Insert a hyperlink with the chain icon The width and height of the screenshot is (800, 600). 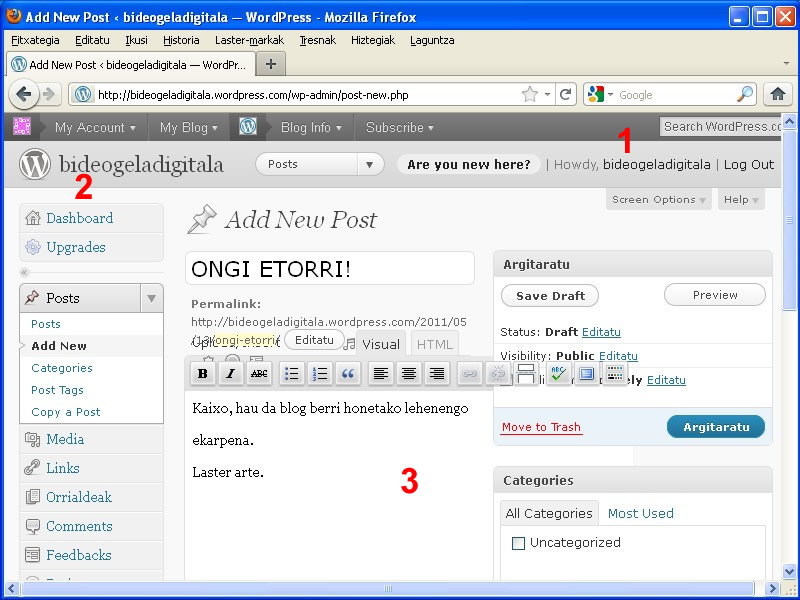tap(469, 374)
